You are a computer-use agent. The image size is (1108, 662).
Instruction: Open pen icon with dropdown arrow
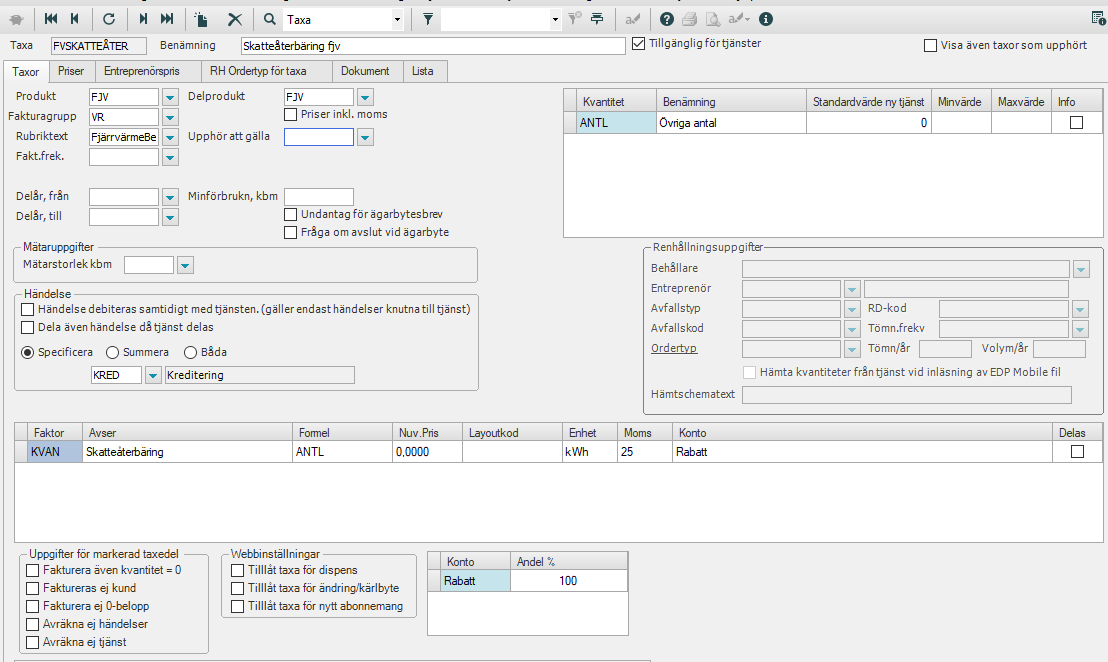point(739,19)
